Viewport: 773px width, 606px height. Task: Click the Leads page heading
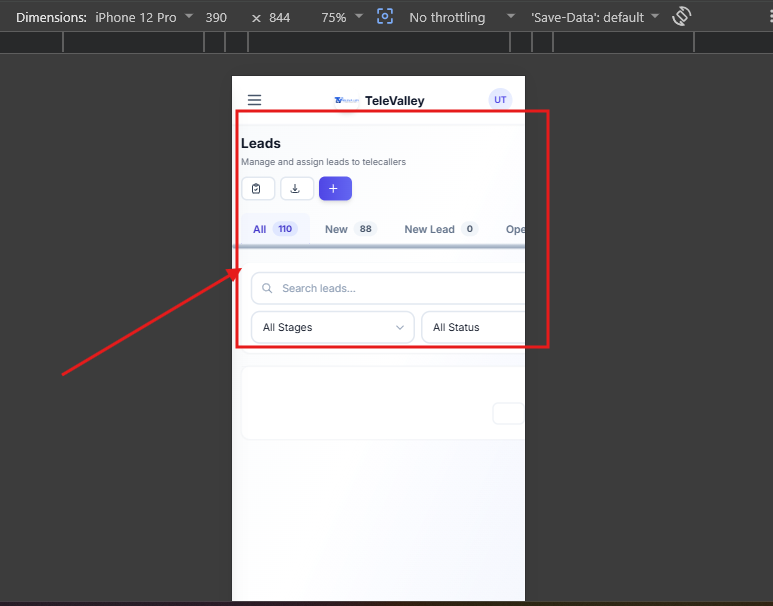[x=261, y=143]
